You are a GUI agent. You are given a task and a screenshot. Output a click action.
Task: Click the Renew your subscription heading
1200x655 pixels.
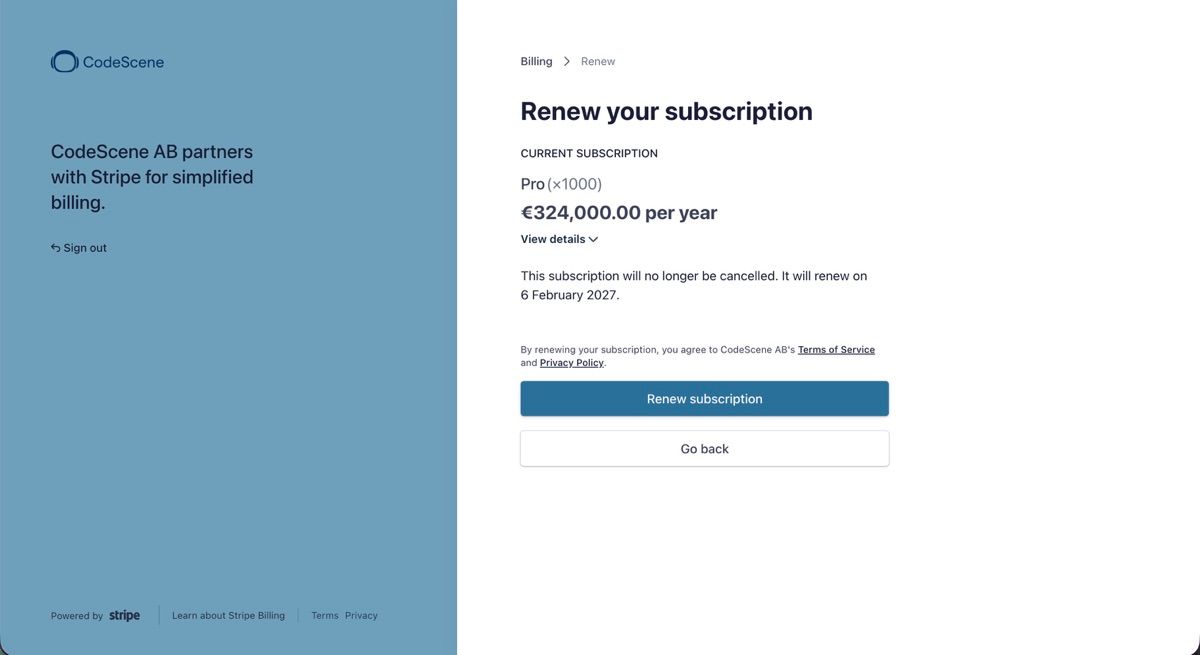pyautogui.click(x=666, y=111)
